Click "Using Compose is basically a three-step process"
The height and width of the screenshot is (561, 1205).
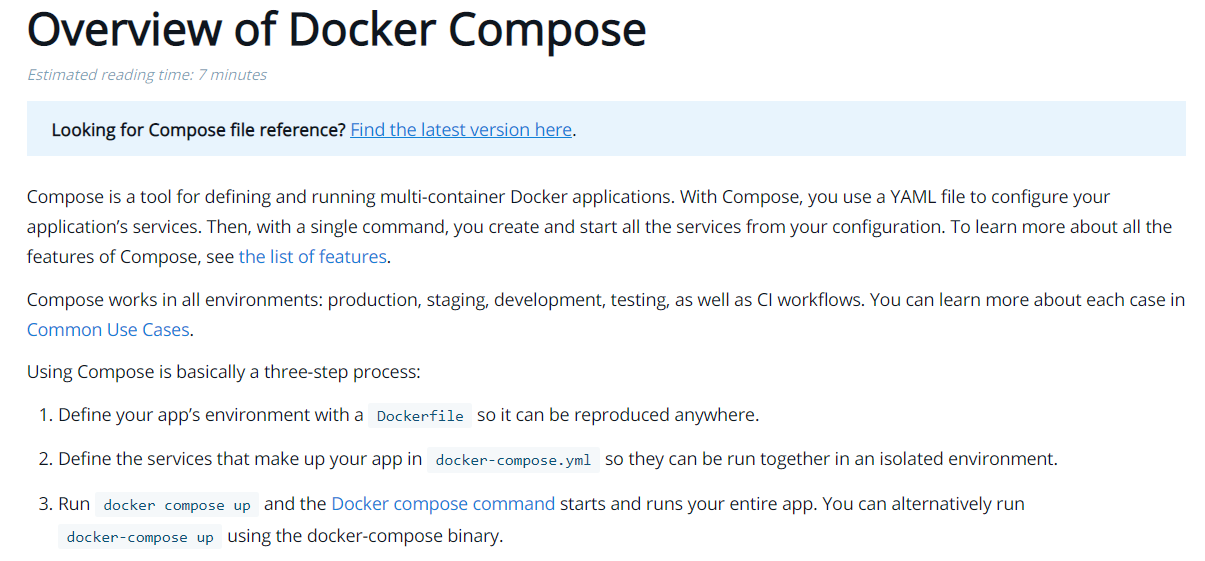point(223,372)
